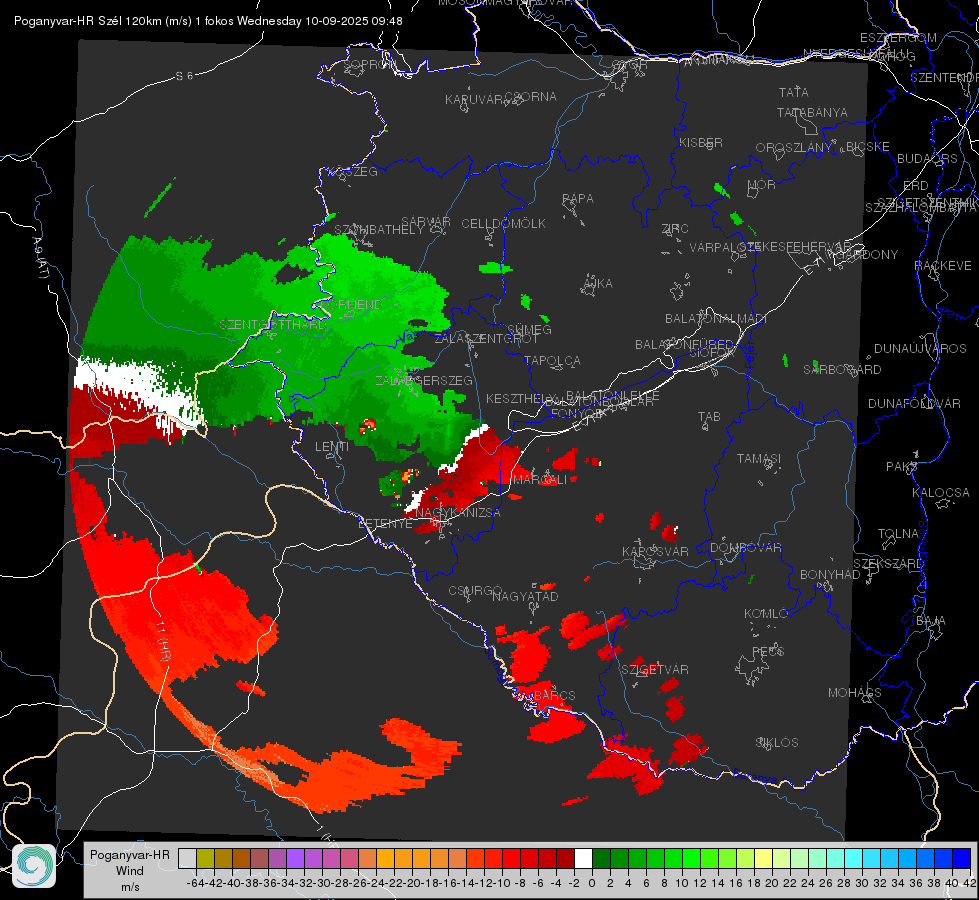Select the grey leftmost legend swatch
This screenshot has height=900, width=979.
tap(187, 858)
